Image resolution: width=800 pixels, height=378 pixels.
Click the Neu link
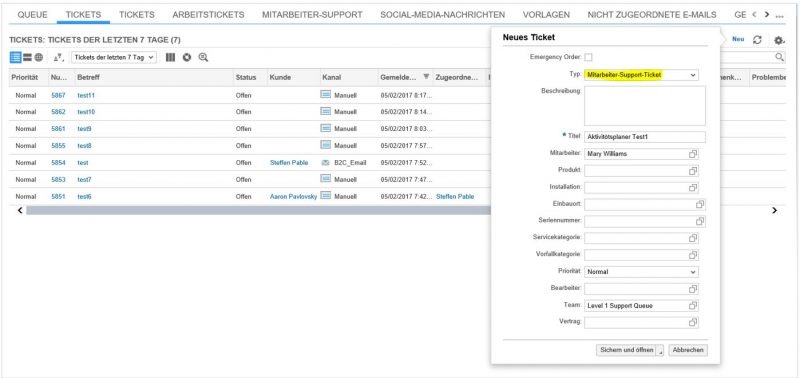click(x=738, y=39)
